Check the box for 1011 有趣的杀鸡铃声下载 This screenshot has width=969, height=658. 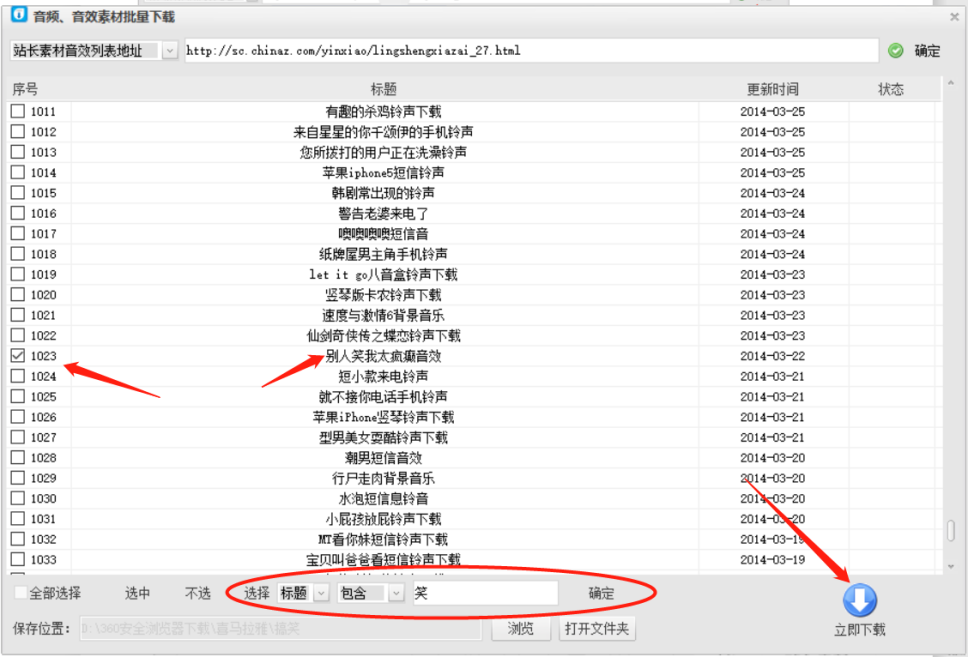click(x=17, y=111)
